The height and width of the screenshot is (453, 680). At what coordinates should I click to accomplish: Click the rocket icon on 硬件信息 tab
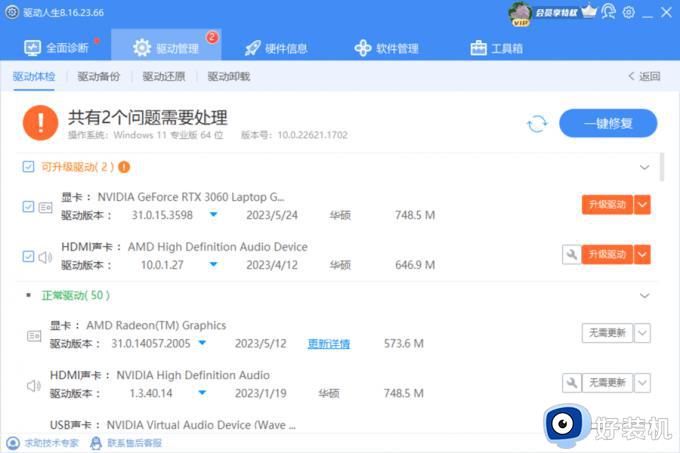253,48
